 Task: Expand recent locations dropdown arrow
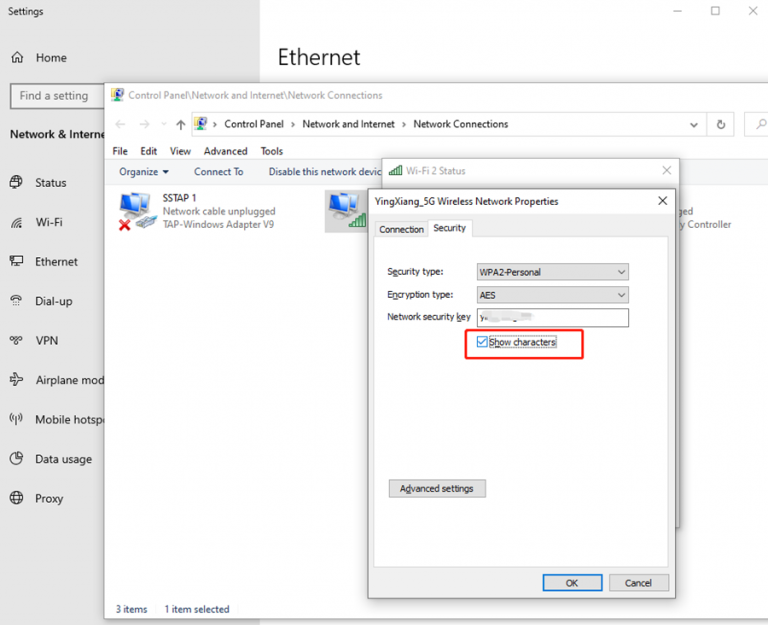[164, 124]
